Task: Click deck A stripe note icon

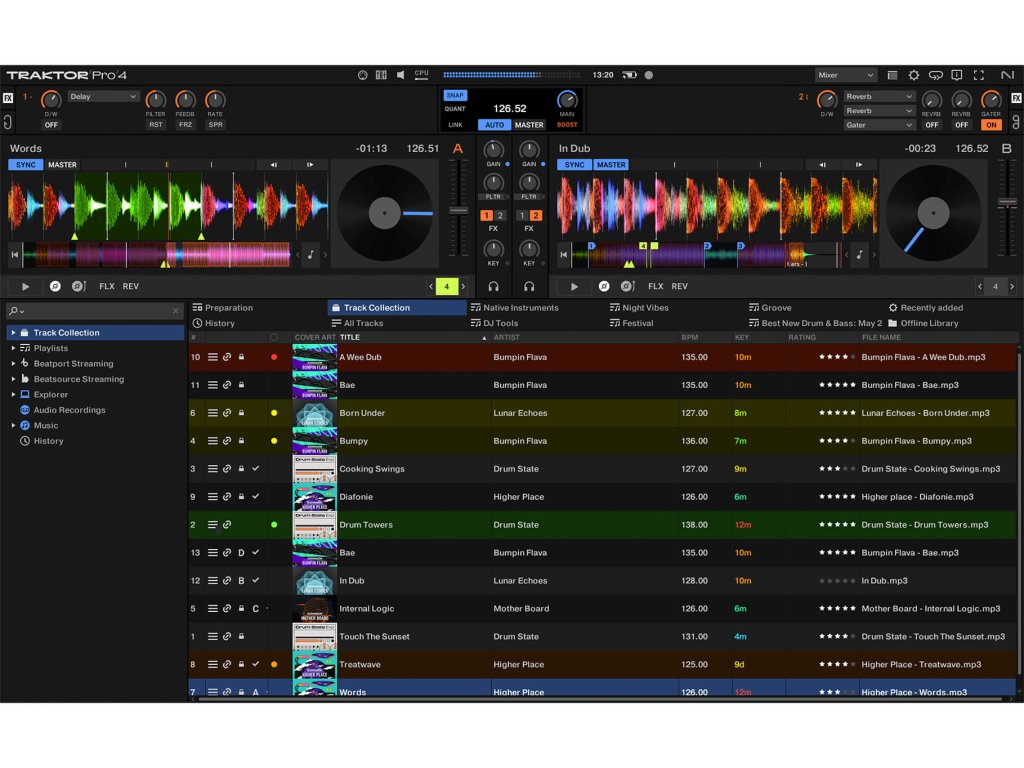Action: click(311, 255)
